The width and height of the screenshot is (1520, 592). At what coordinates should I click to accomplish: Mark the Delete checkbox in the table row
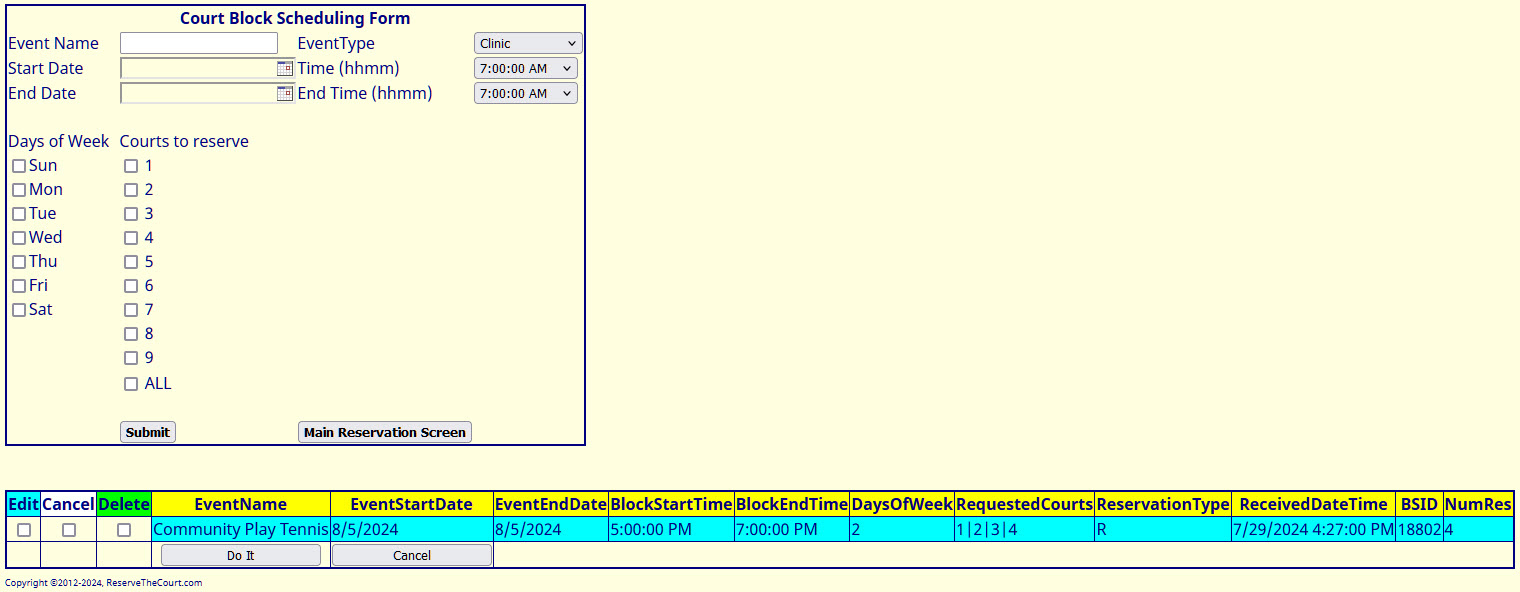coord(124,530)
